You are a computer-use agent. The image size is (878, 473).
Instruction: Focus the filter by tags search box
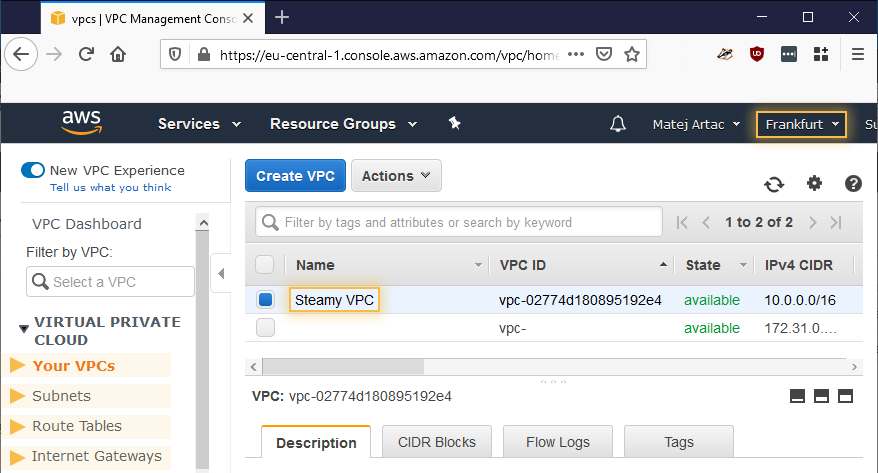459,222
